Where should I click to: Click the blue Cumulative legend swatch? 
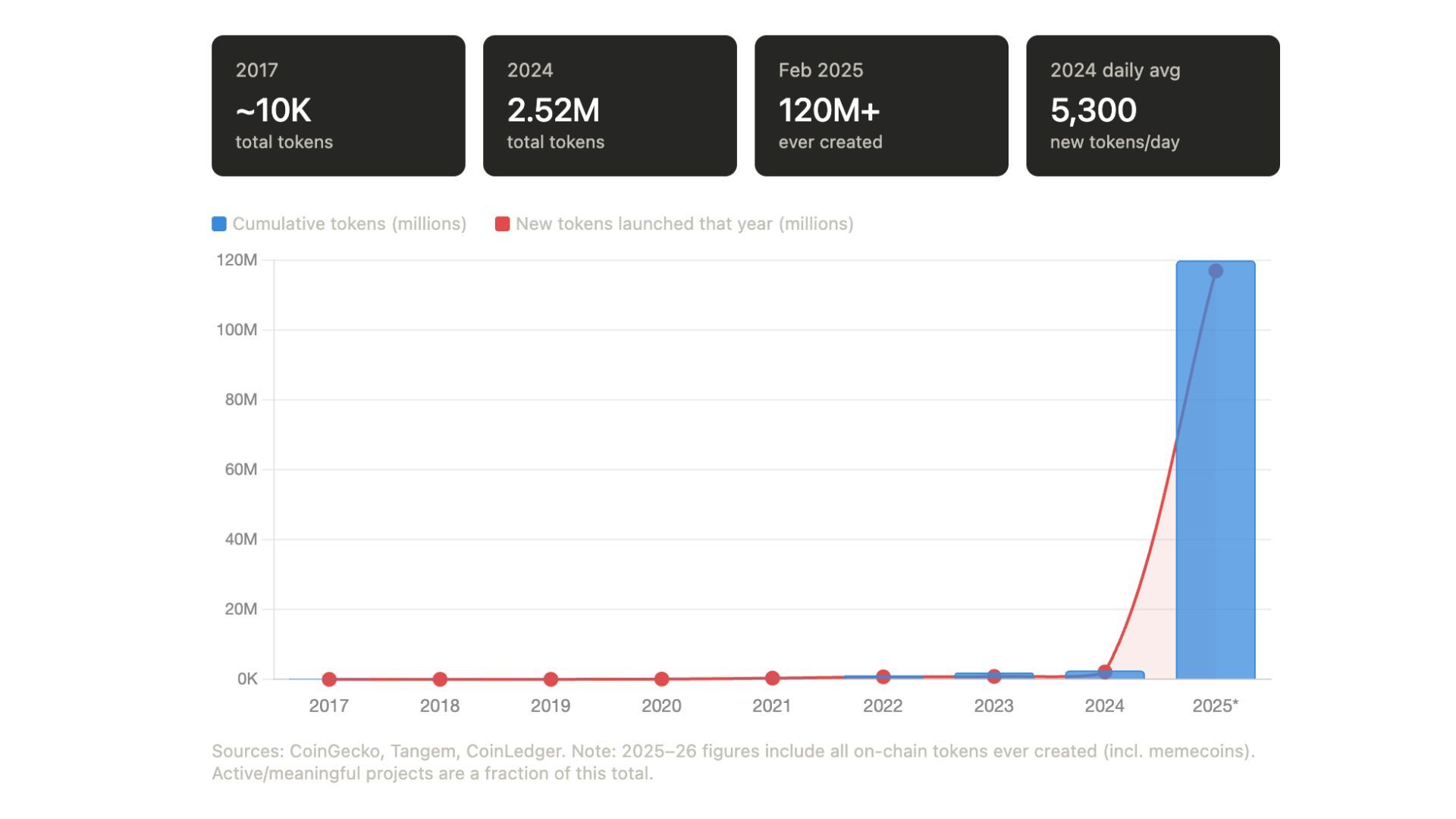pyautogui.click(x=219, y=224)
